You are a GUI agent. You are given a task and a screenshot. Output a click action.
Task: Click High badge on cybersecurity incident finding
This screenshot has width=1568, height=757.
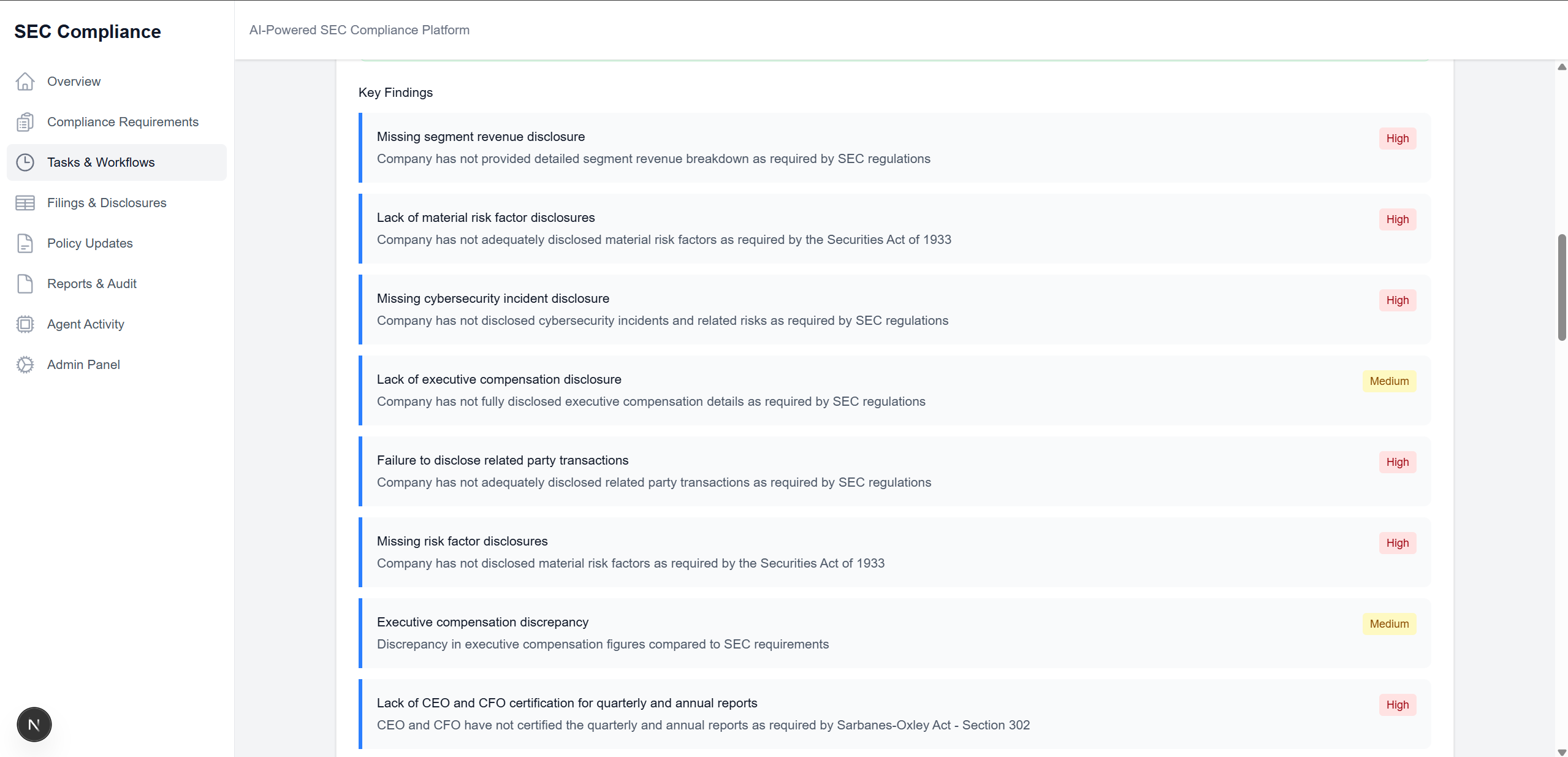coord(1397,300)
